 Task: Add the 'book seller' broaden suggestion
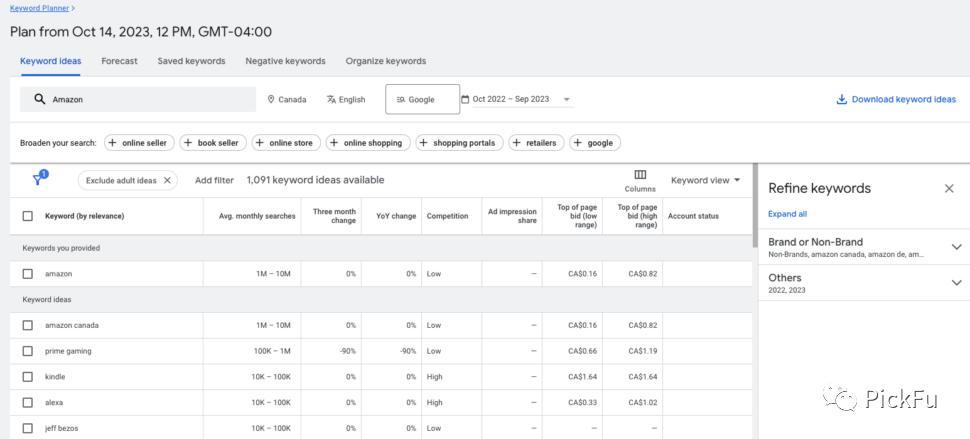pos(213,143)
